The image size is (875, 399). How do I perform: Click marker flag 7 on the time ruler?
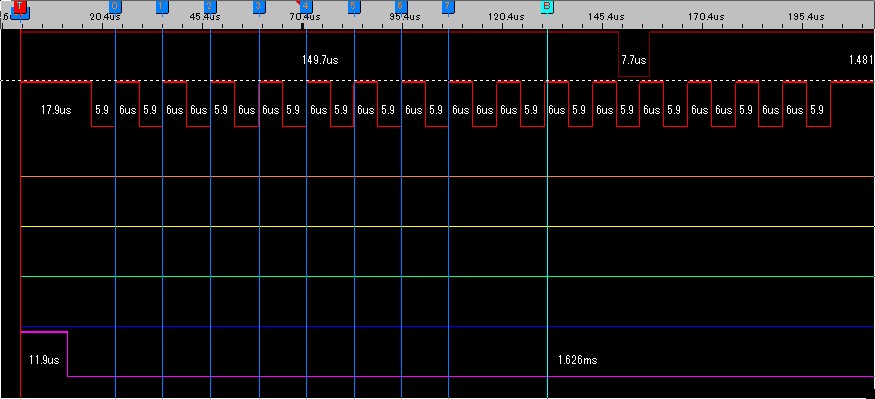pyautogui.click(x=448, y=7)
